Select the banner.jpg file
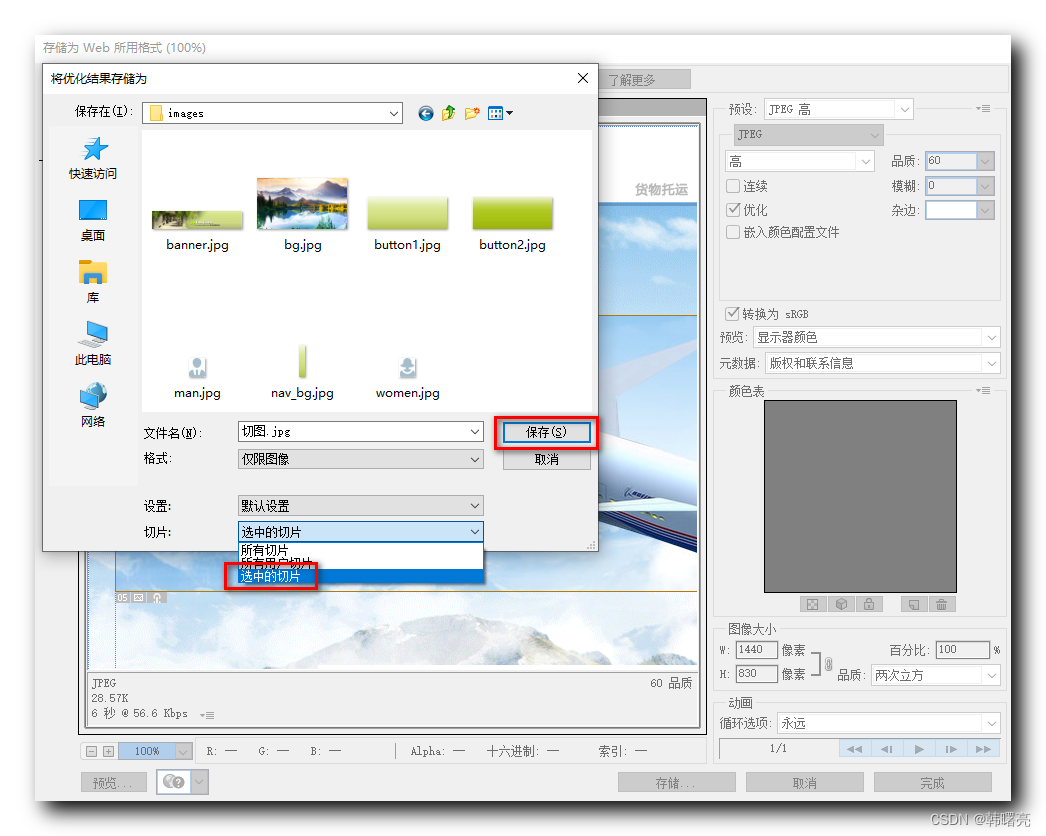The image size is (1046, 836). 197,231
